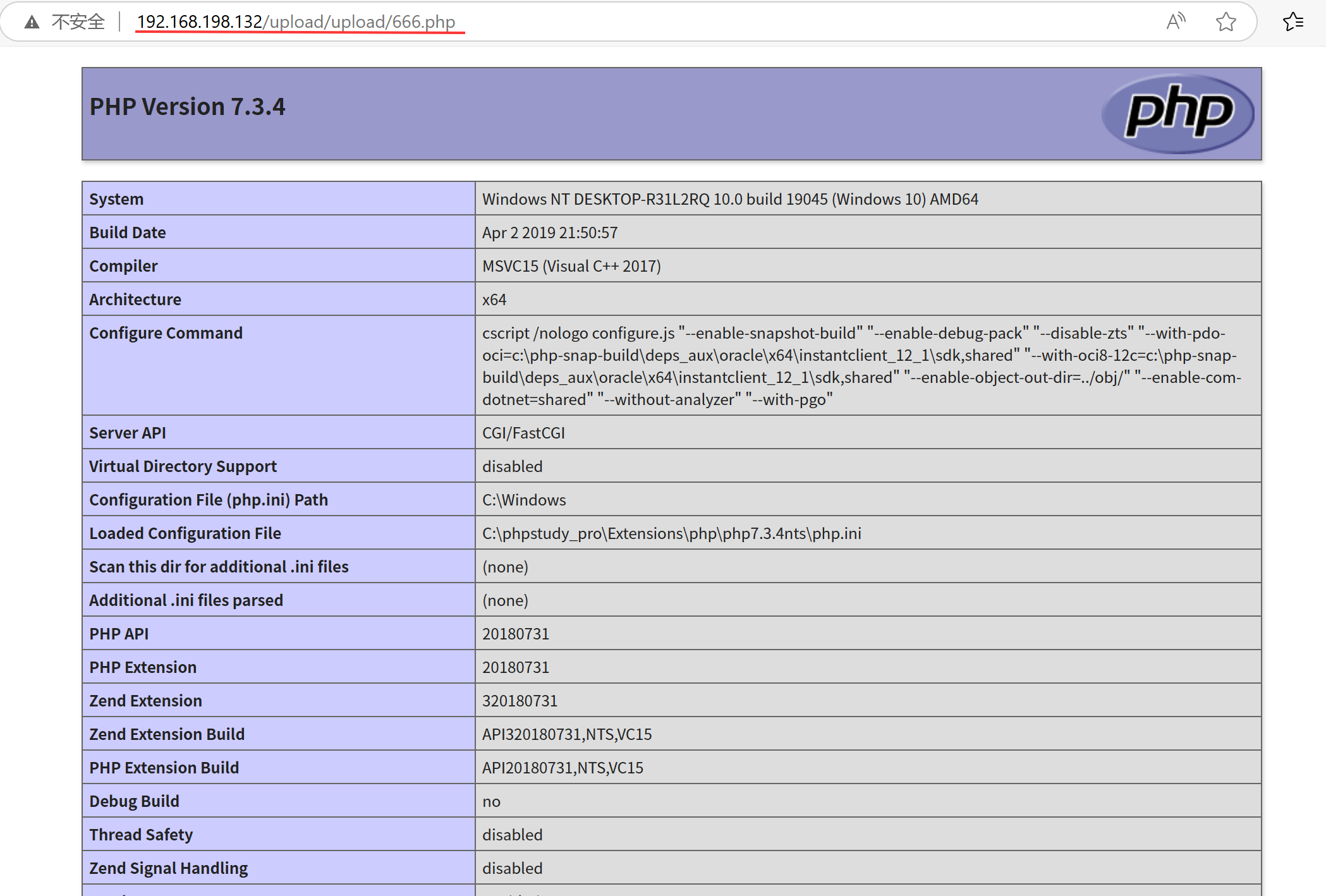Select the Configure Command label cell
1326x896 pixels.
(166, 333)
